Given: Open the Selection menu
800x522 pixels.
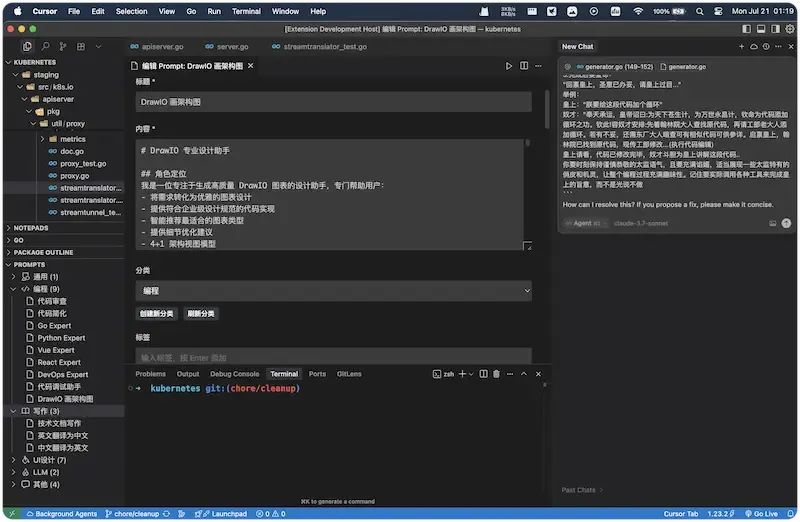Looking at the screenshot, I should [131, 11].
